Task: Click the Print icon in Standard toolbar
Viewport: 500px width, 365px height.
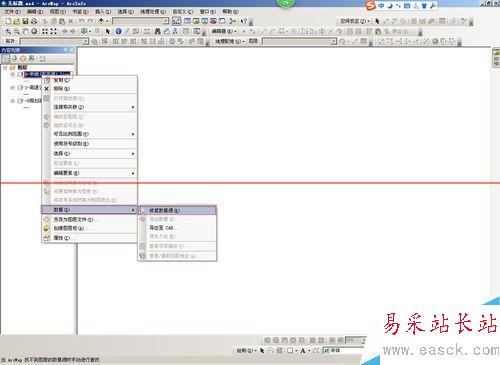Action: click(34, 21)
